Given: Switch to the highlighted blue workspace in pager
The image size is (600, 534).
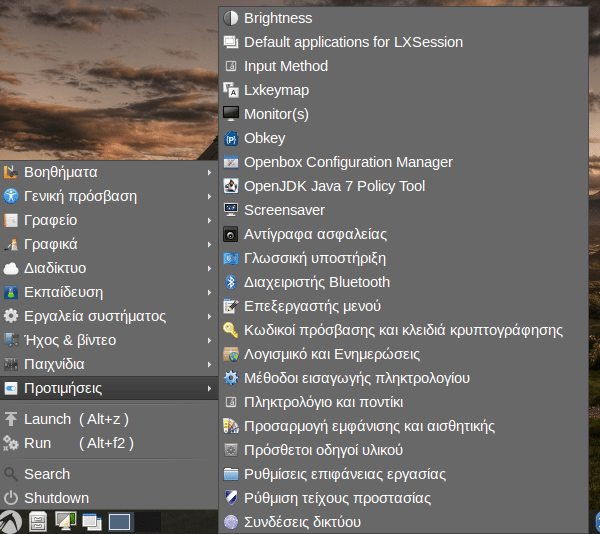Looking at the screenshot, I should click(120, 522).
